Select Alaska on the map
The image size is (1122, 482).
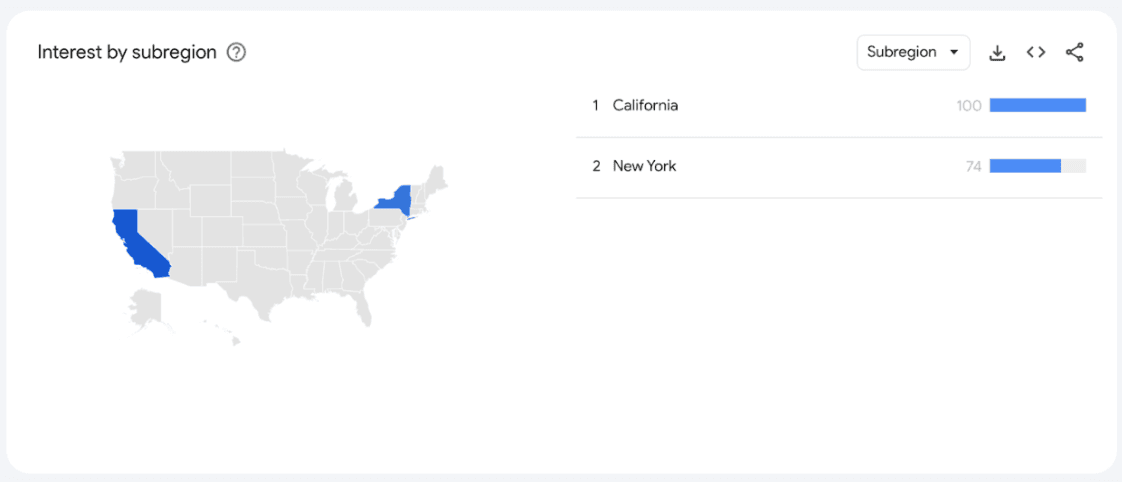[145, 305]
